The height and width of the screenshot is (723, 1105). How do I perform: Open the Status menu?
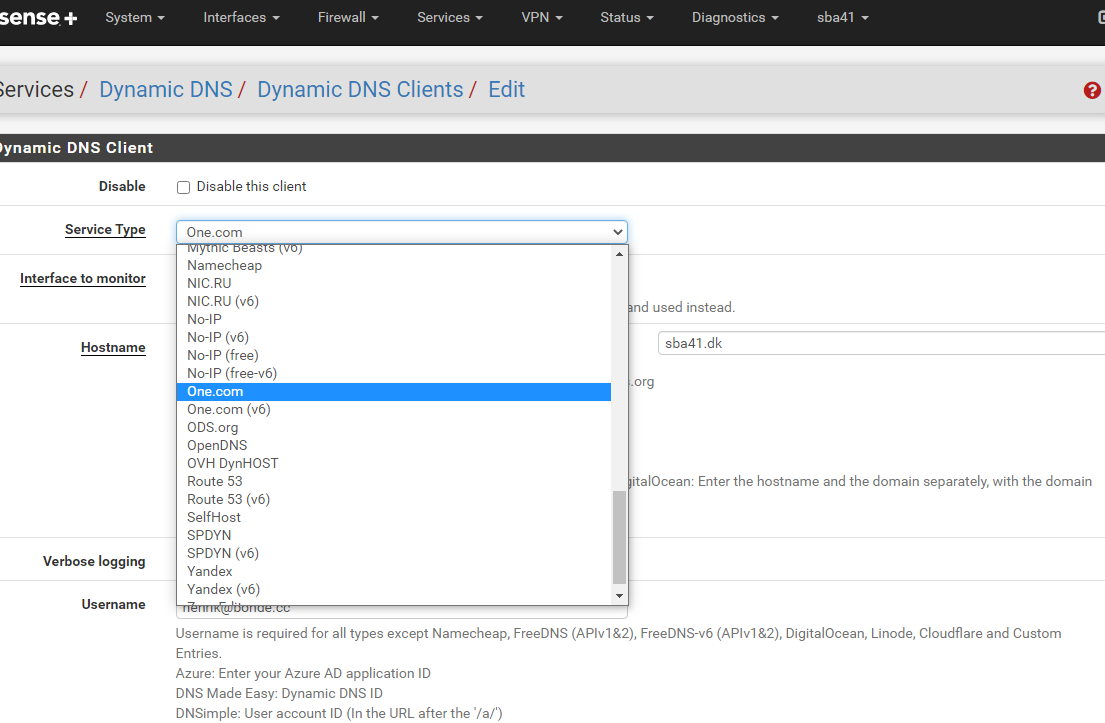coord(626,18)
